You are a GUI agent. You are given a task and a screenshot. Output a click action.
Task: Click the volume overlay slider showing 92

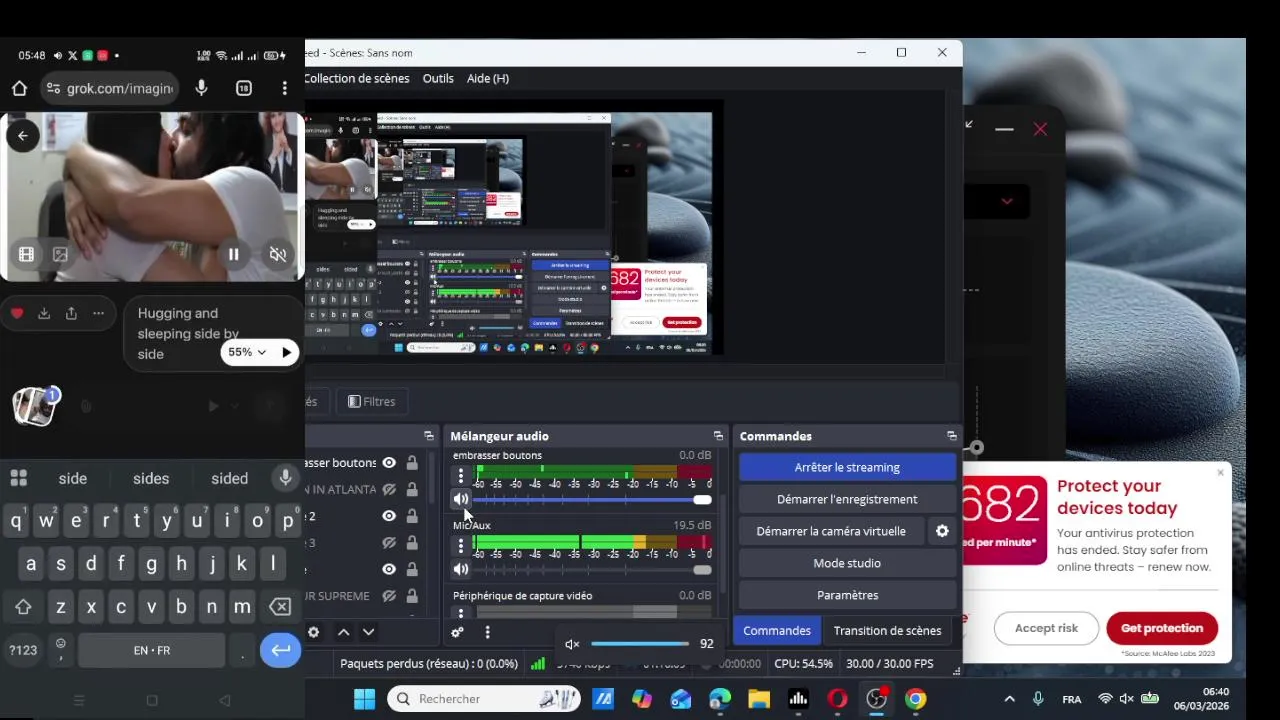coord(640,644)
